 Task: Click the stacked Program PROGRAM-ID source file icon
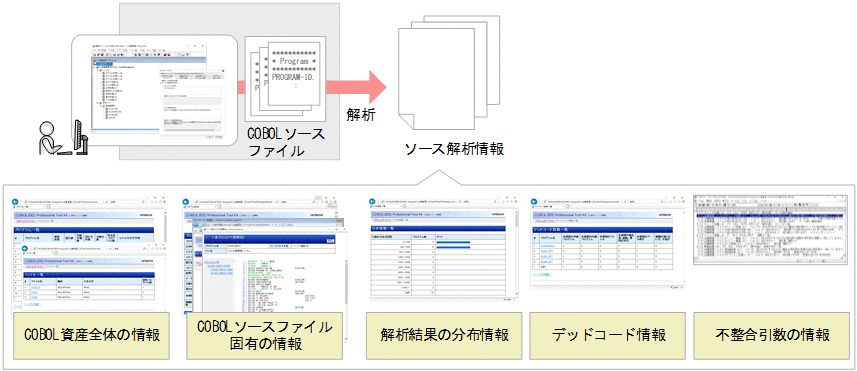click(285, 79)
